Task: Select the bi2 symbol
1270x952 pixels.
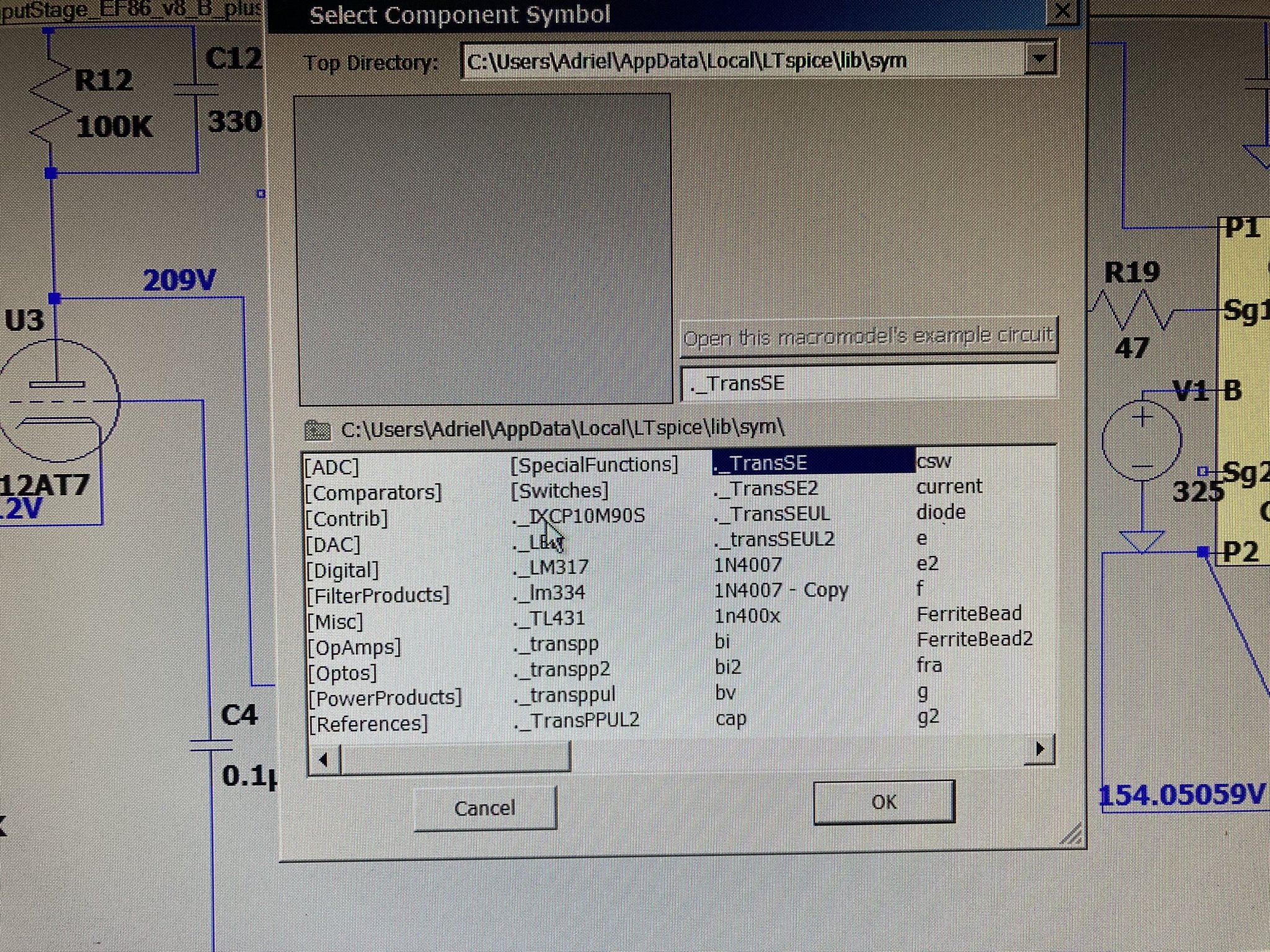Action: point(728,668)
